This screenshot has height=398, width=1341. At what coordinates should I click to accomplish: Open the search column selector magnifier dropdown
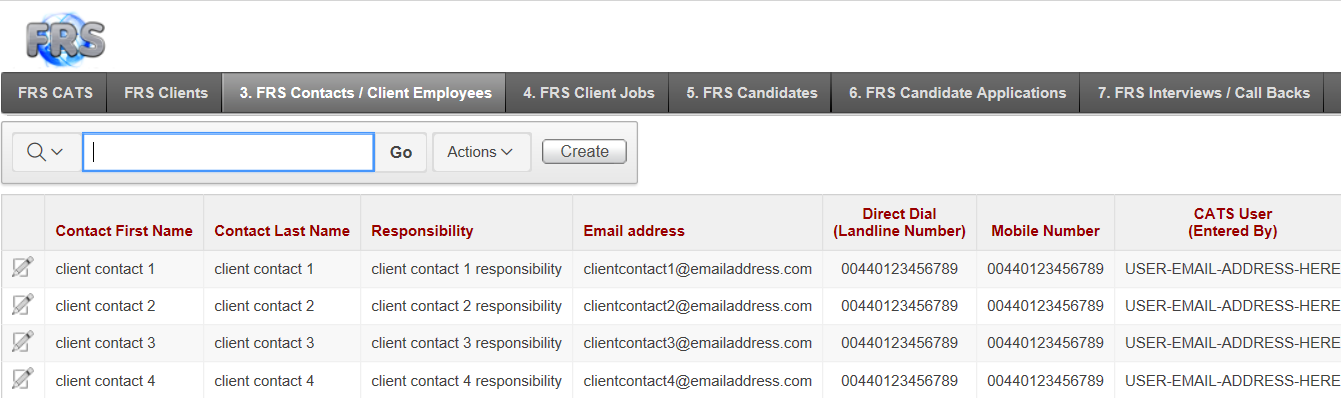(45, 152)
